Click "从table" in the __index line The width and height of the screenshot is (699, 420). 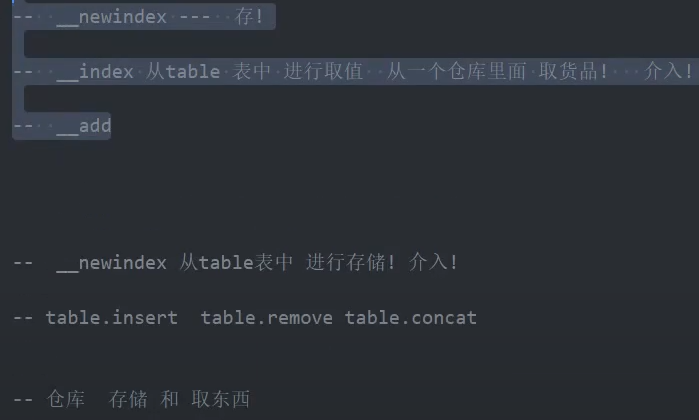[x=183, y=71]
